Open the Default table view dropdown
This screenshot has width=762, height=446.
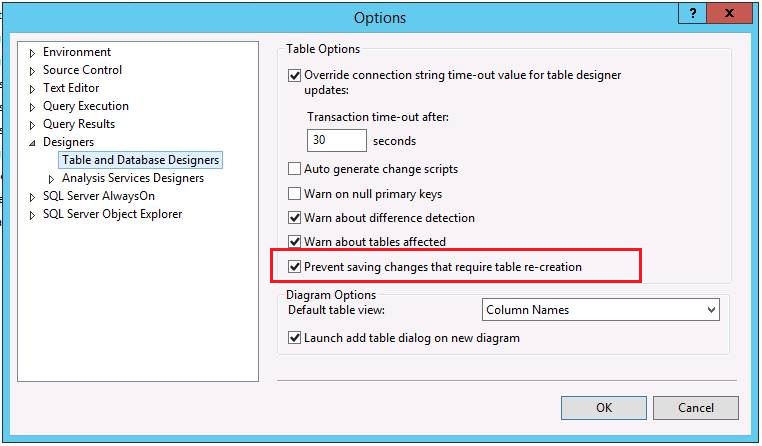pyautogui.click(x=601, y=309)
